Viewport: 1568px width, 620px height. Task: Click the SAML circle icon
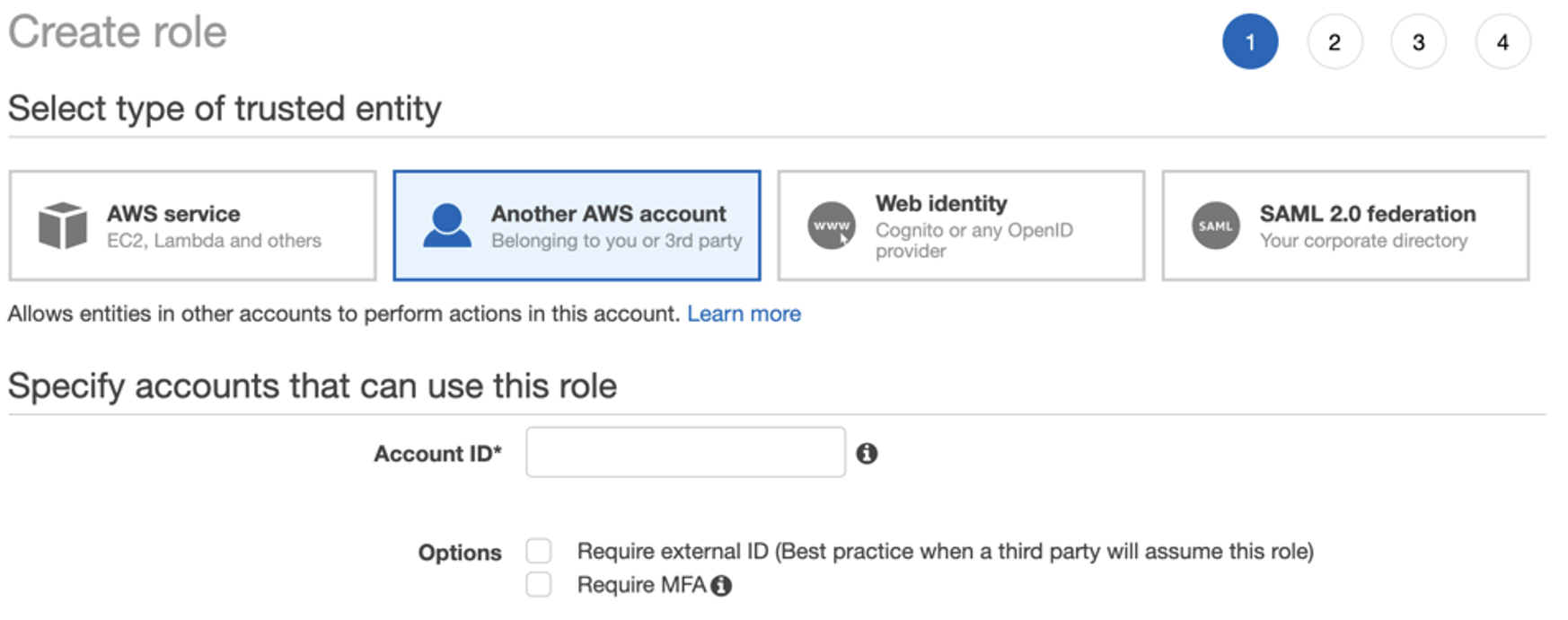[1214, 225]
